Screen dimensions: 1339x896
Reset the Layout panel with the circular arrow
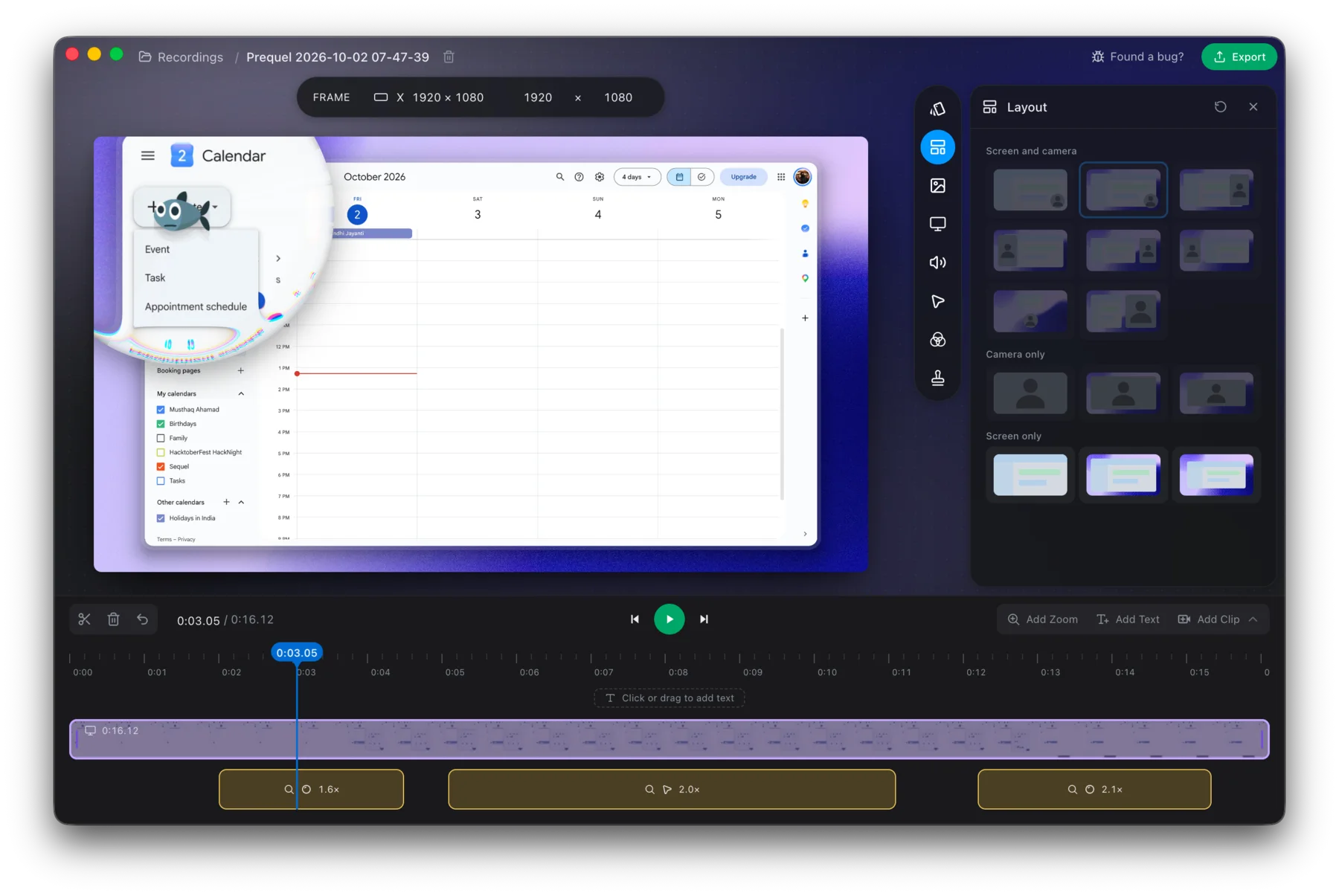coord(1220,107)
